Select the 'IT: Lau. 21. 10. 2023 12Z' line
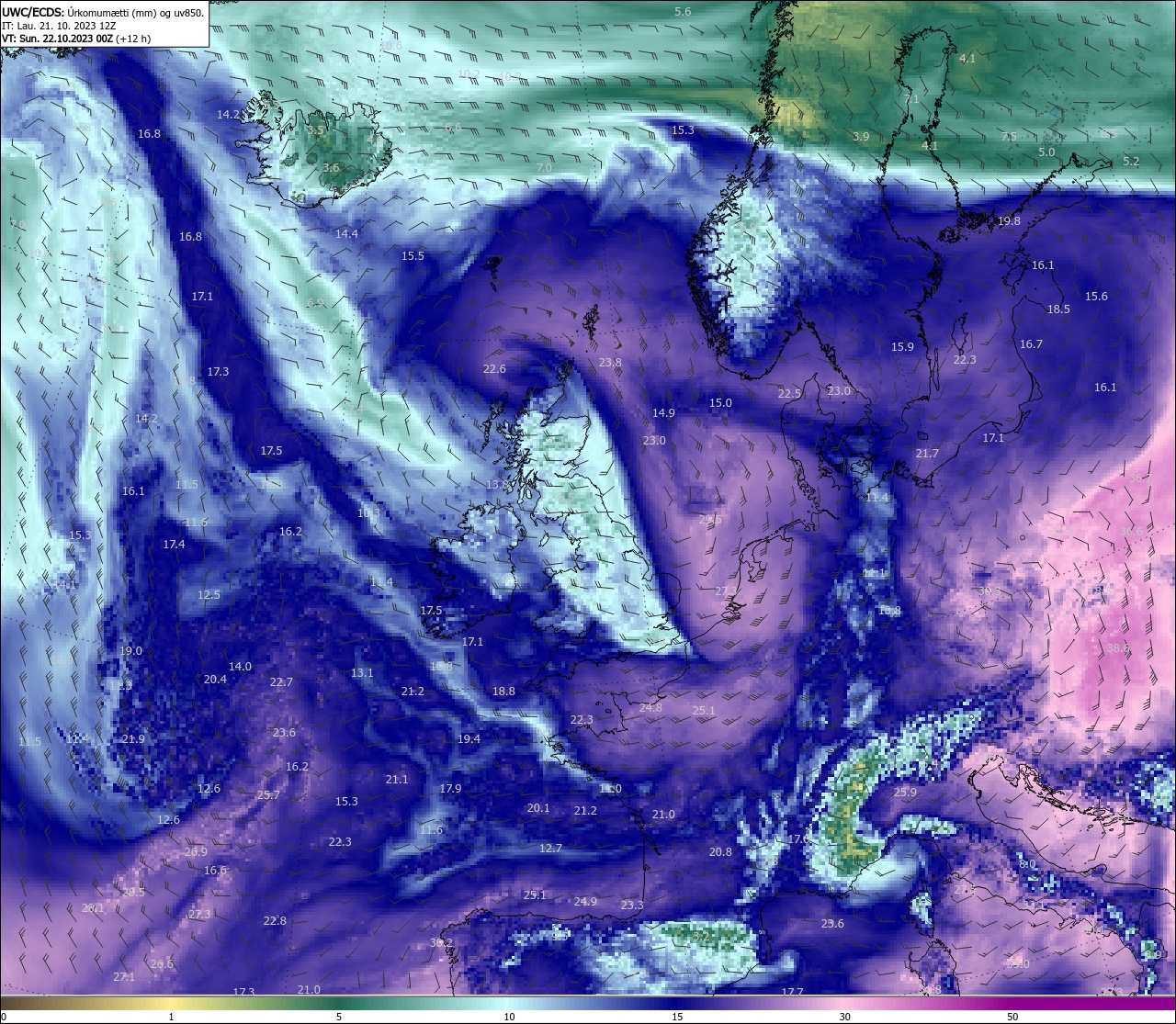 (59, 26)
